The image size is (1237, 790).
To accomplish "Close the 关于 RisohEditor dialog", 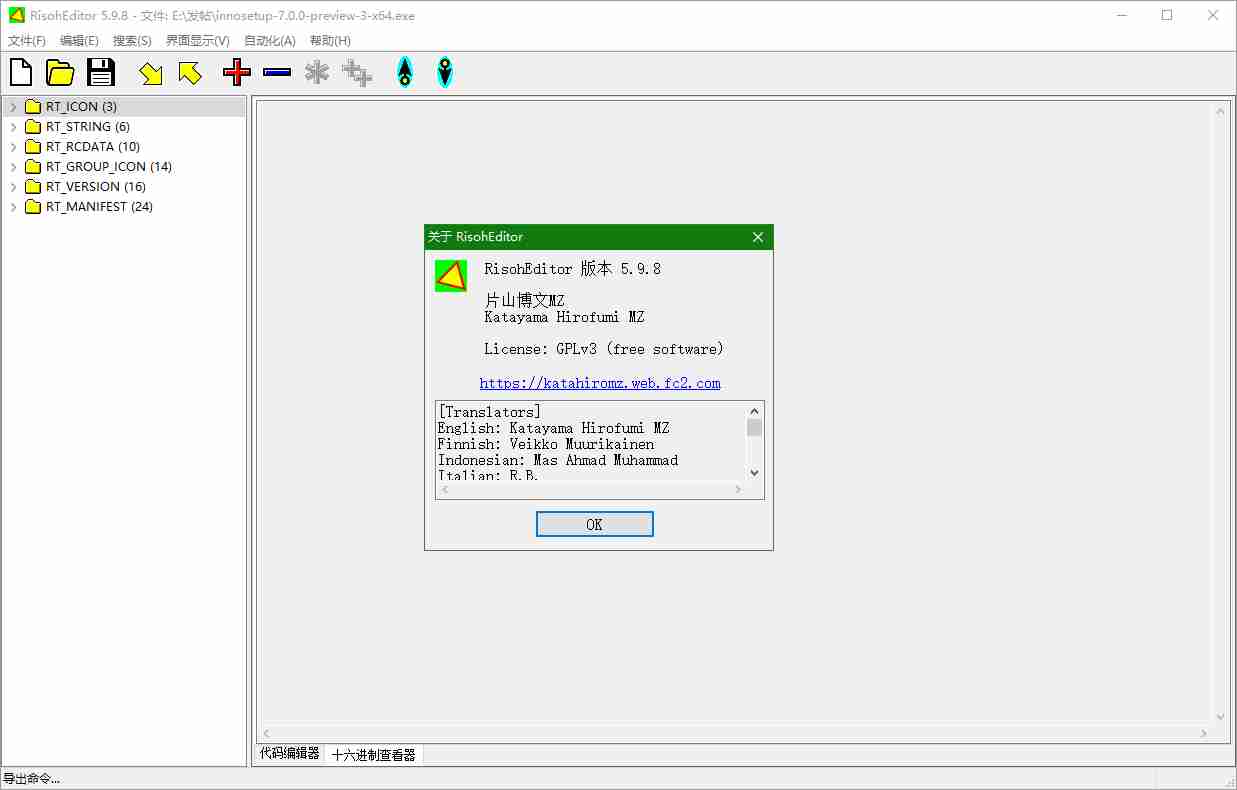I will point(758,237).
